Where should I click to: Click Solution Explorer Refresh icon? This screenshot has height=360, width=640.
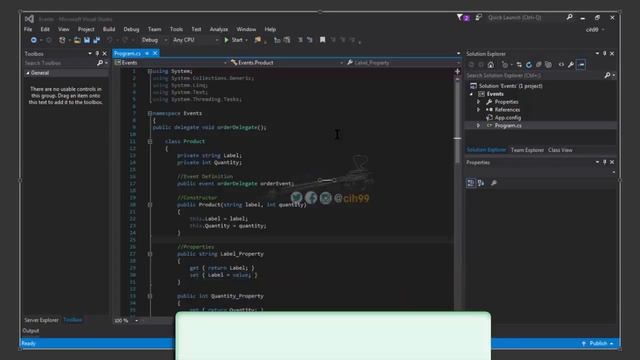pyautogui.click(x=529, y=64)
